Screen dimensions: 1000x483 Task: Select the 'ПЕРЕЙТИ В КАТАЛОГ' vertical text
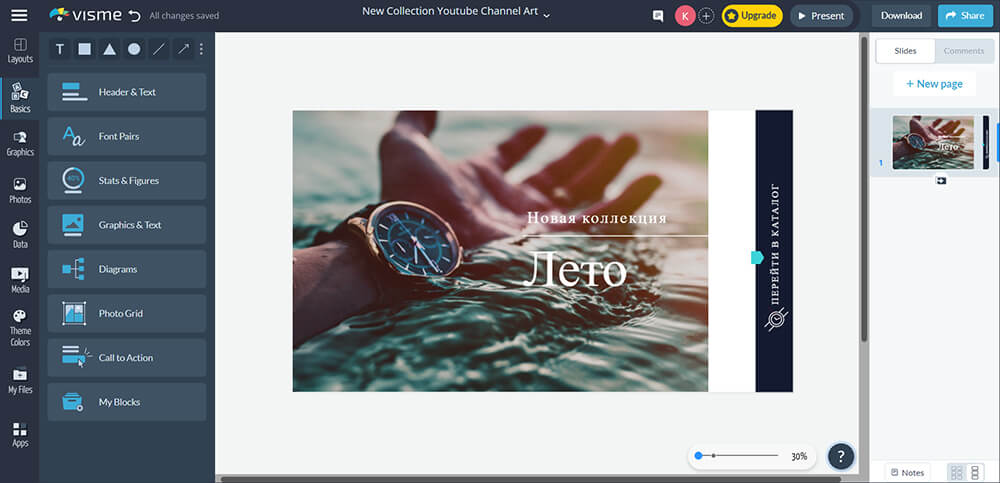[776, 243]
